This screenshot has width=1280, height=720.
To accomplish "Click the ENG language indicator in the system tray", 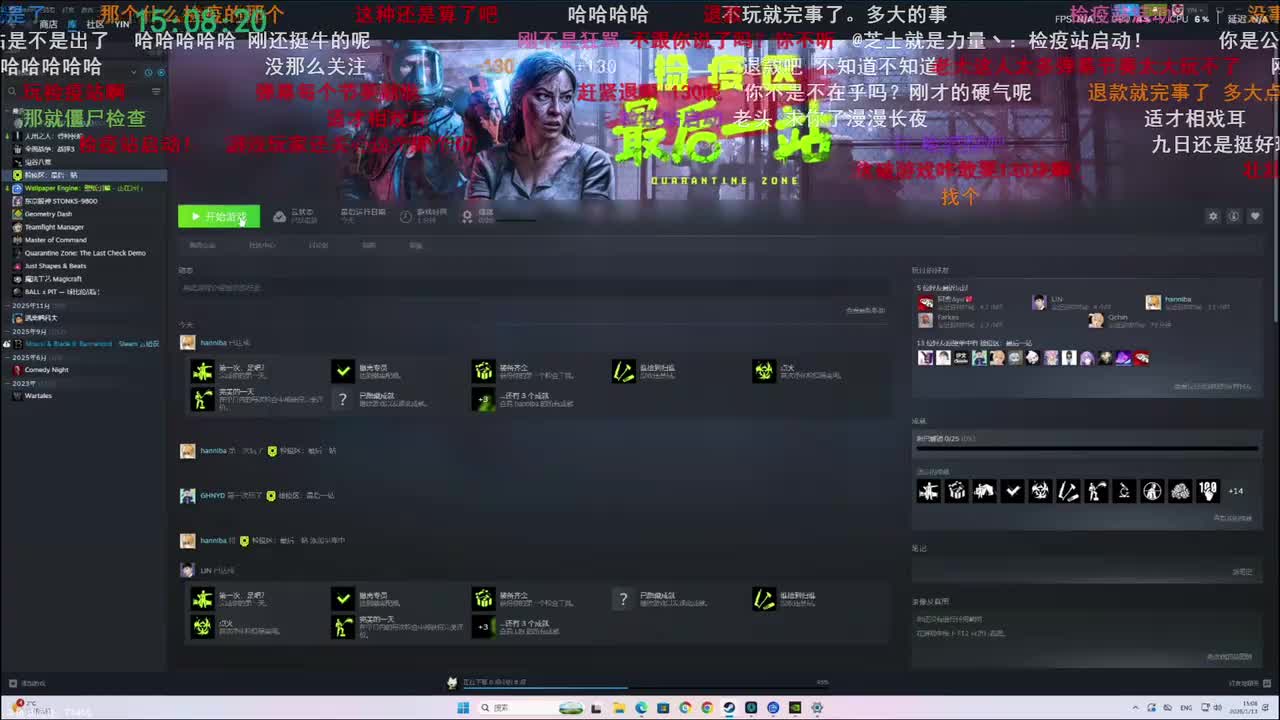I will 1187,708.
